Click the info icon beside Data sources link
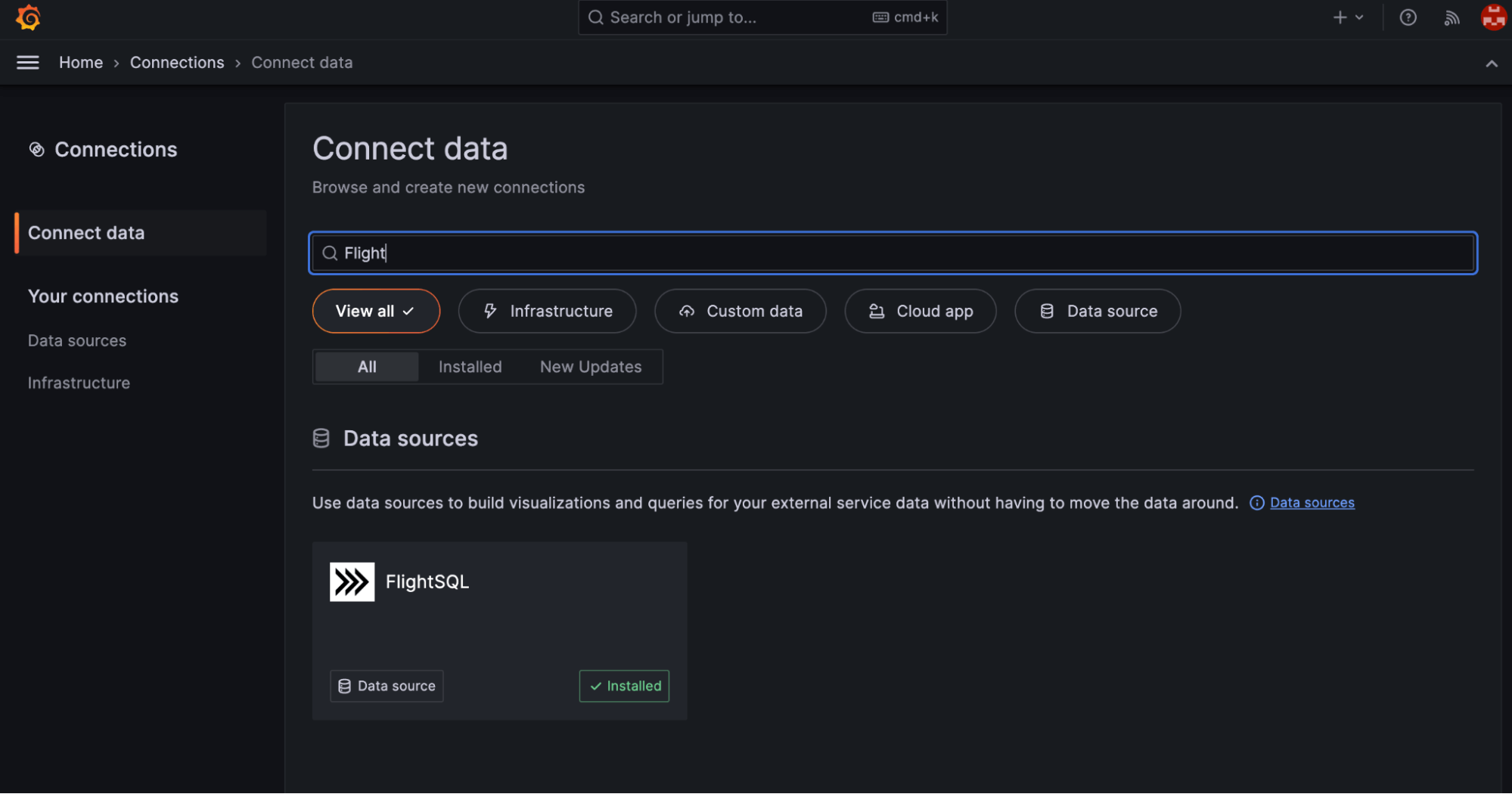Image resolution: width=1512 pixels, height=794 pixels. [1256, 503]
